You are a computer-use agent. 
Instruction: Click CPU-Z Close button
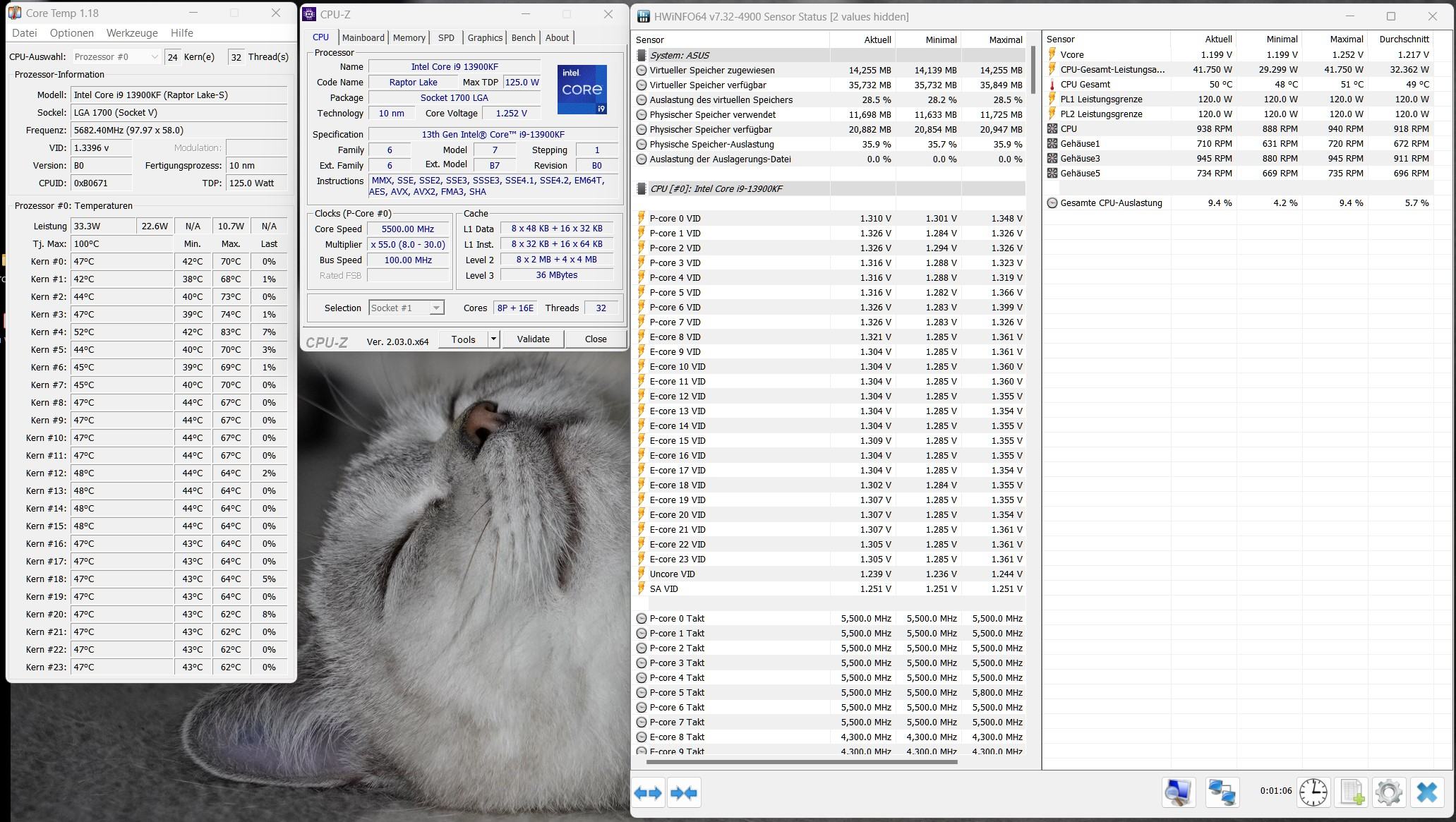point(596,339)
